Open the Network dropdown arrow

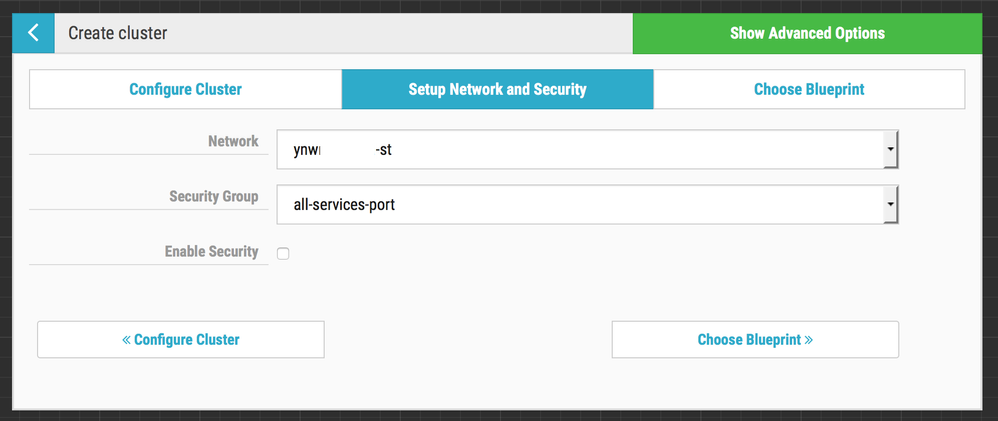pyautogui.click(x=889, y=151)
